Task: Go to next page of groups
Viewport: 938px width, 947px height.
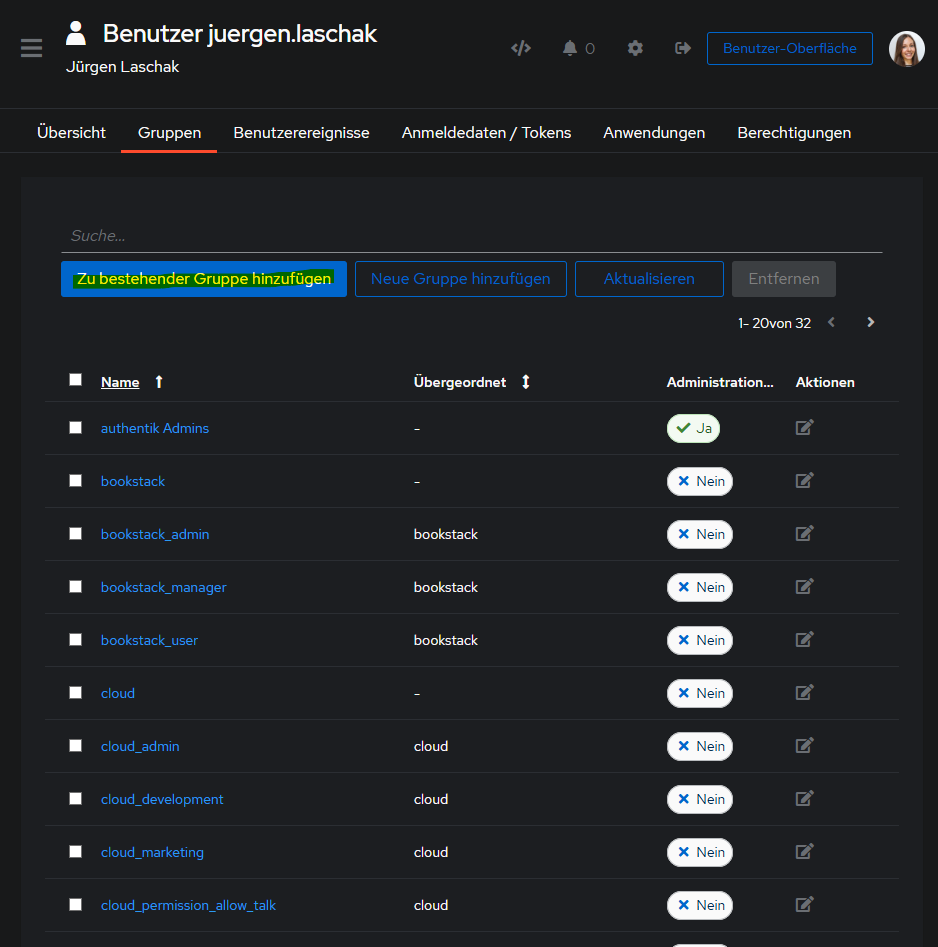Action: click(x=870, y=323)
